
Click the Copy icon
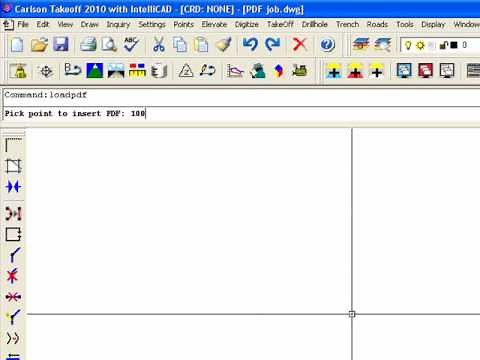(180, 45)
